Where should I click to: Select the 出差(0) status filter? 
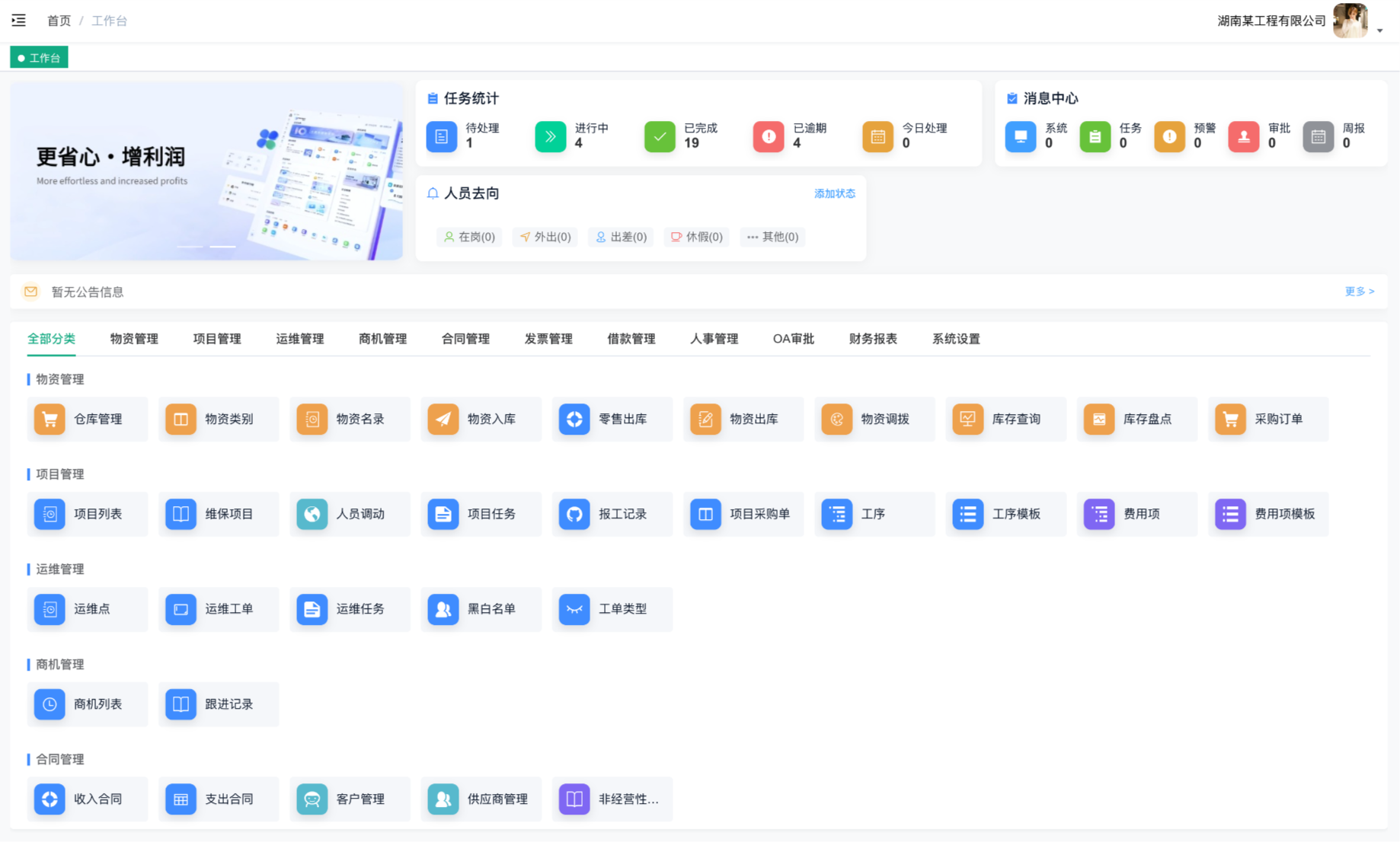(621, 237)
